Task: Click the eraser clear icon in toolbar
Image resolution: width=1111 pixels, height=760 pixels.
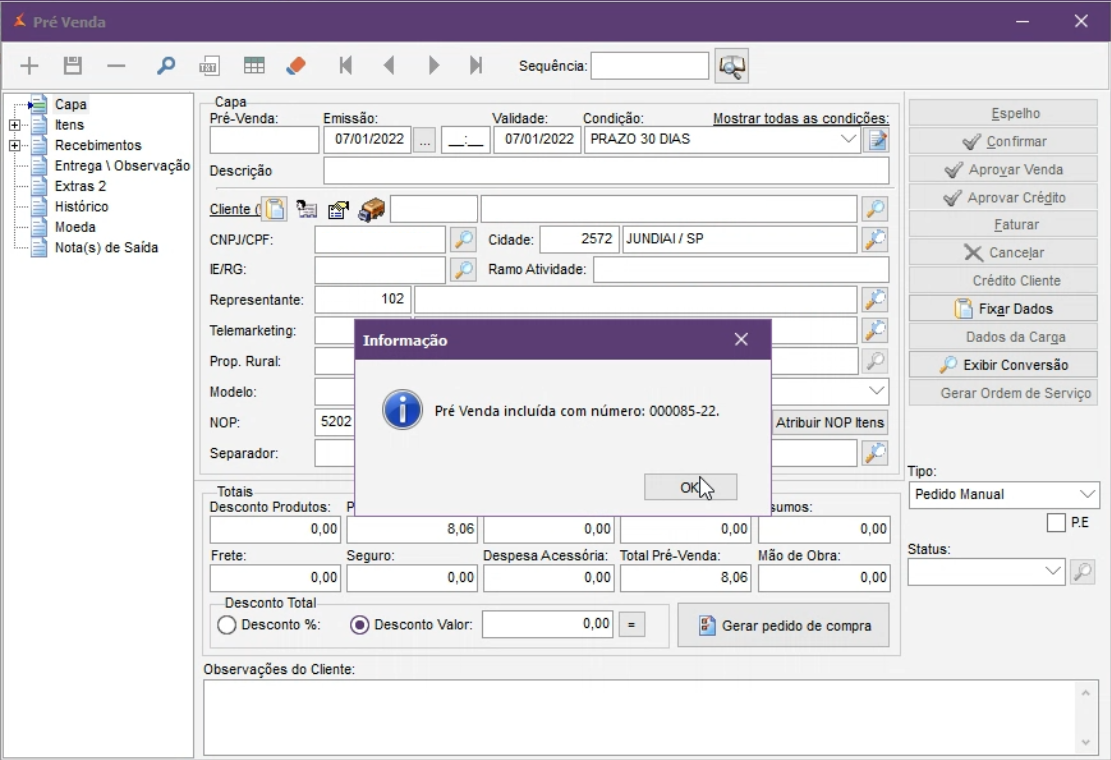Action: coord(296,66)
